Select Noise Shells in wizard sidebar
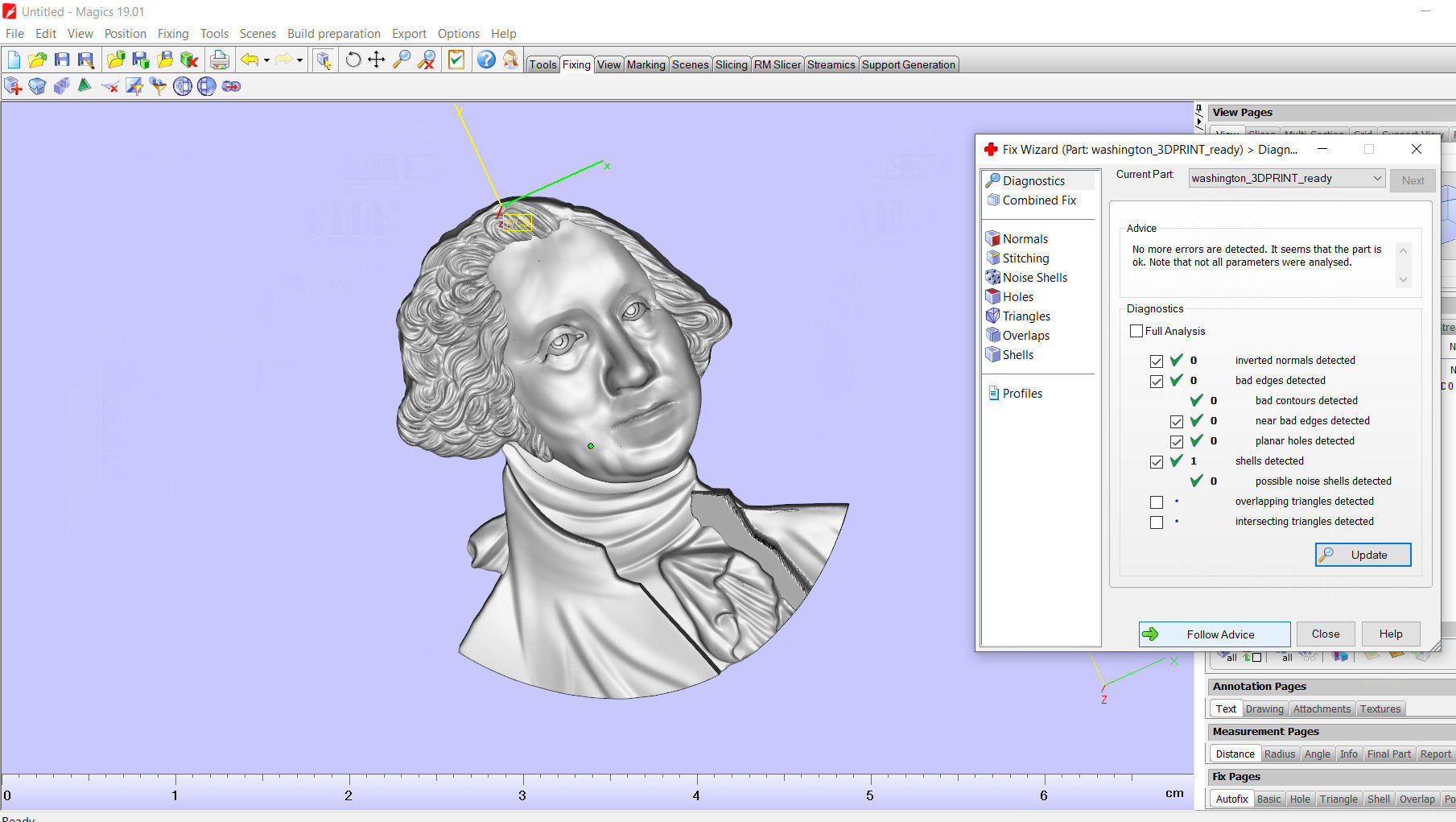The width and height of the screenshot is (1456, 822). click(x=1027, y=278)
